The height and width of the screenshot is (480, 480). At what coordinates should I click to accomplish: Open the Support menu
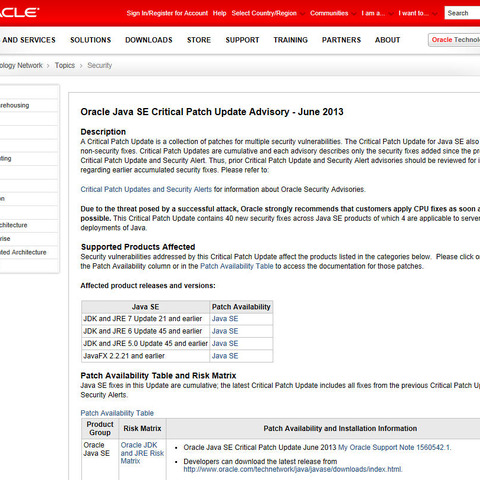point(242,40)
